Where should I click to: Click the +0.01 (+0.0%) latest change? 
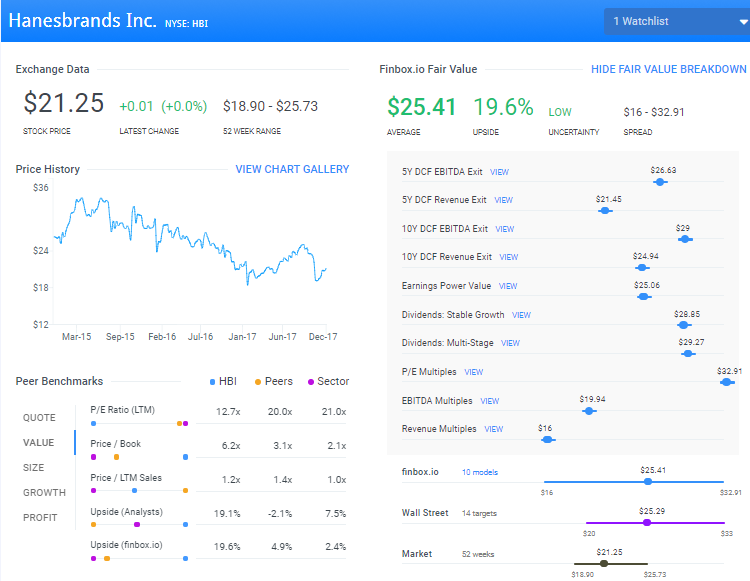tap(163, 106)
